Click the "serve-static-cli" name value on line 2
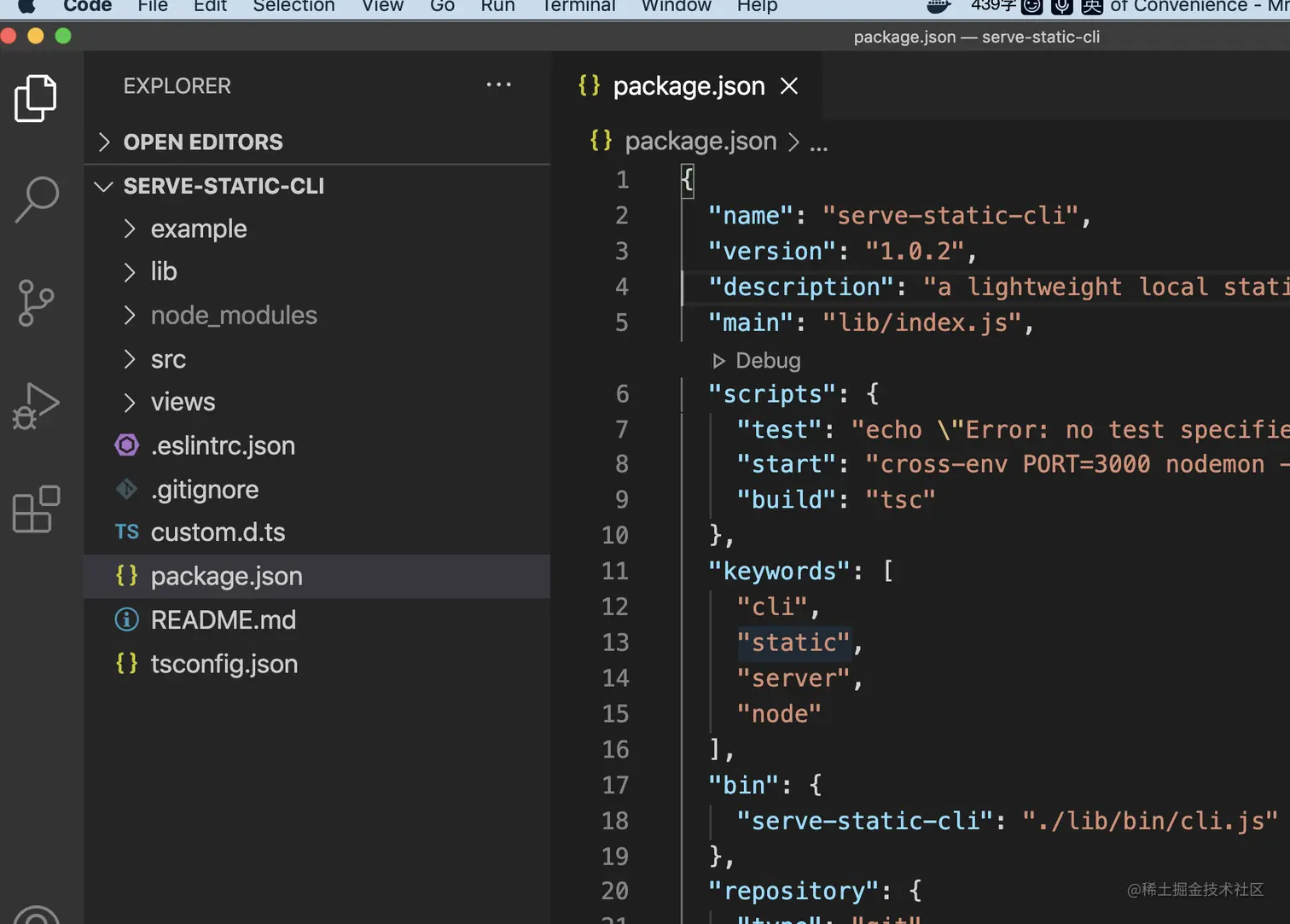Image resolution: width=1290 pixels, height=924 pixels. click(950, 215)
